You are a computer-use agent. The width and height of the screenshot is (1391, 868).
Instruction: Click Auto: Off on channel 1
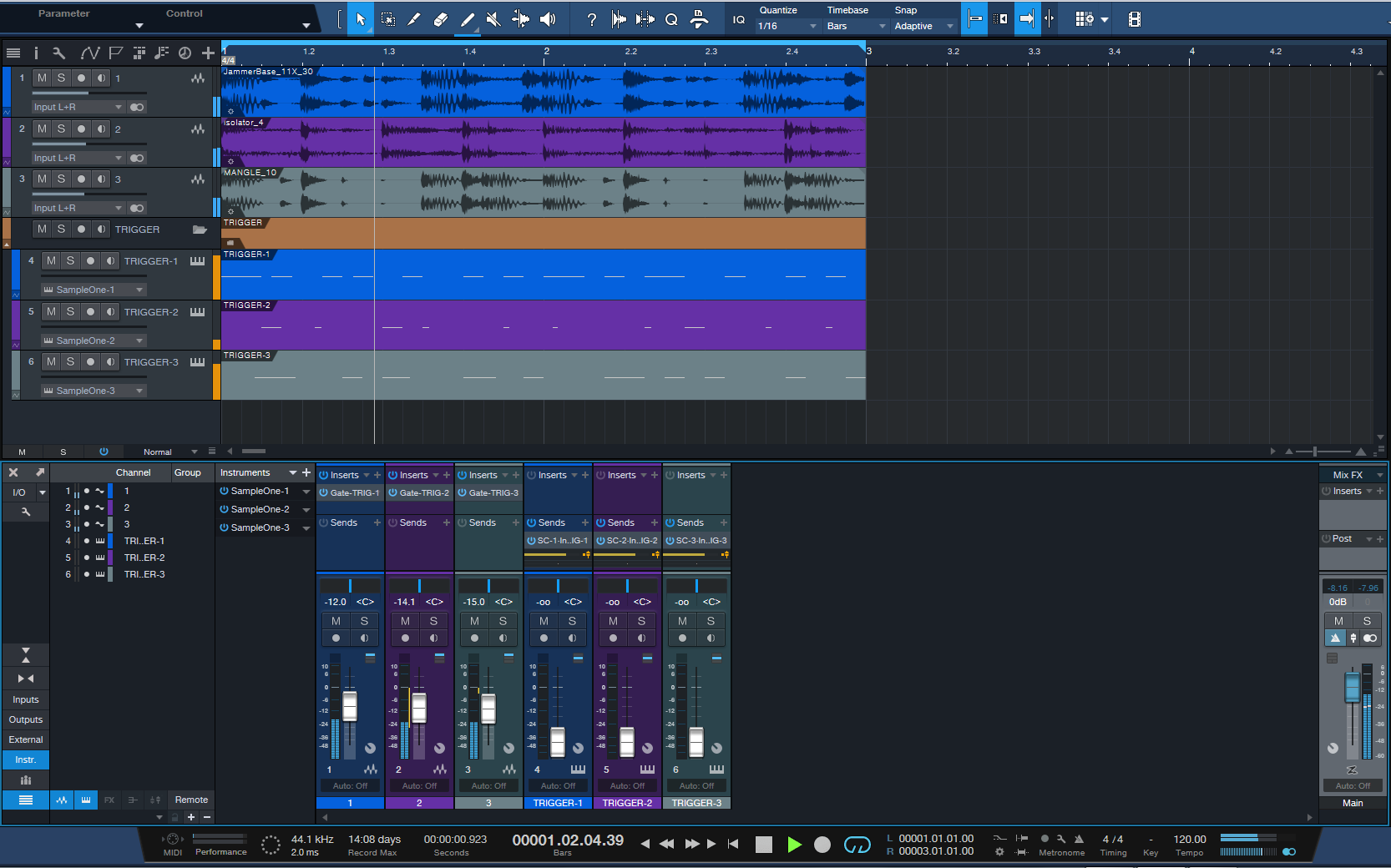click(350, 785)
